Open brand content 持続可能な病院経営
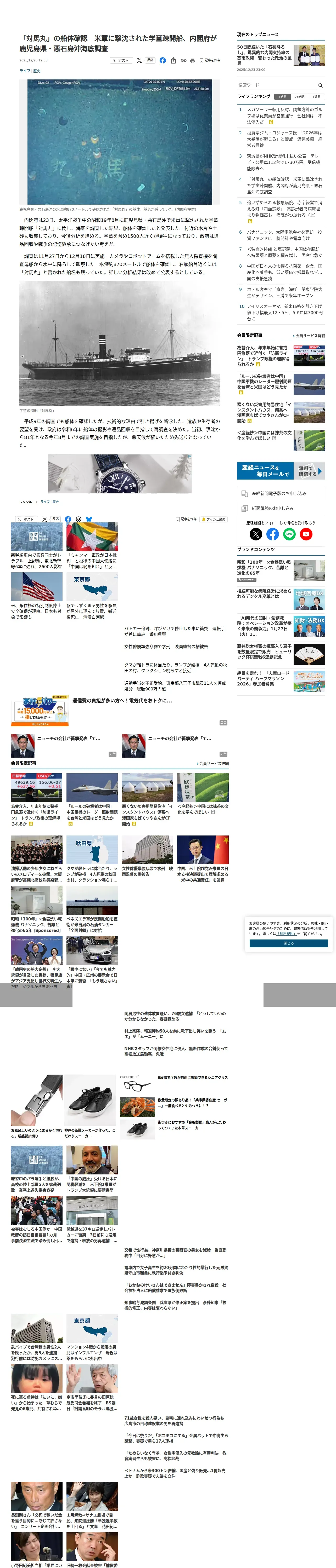The image size is (336, 1568). pyautogui.click(x=265, y=593)
